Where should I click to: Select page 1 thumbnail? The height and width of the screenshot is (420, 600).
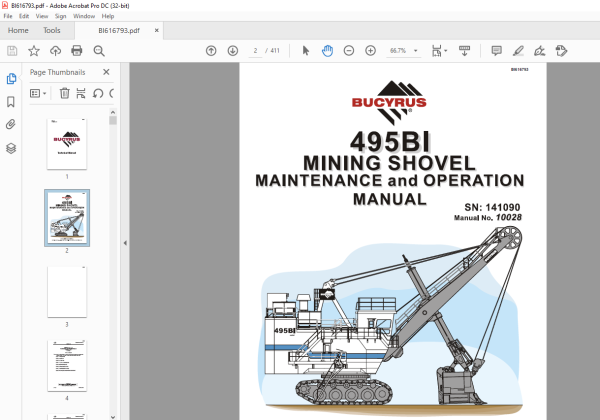67,144
